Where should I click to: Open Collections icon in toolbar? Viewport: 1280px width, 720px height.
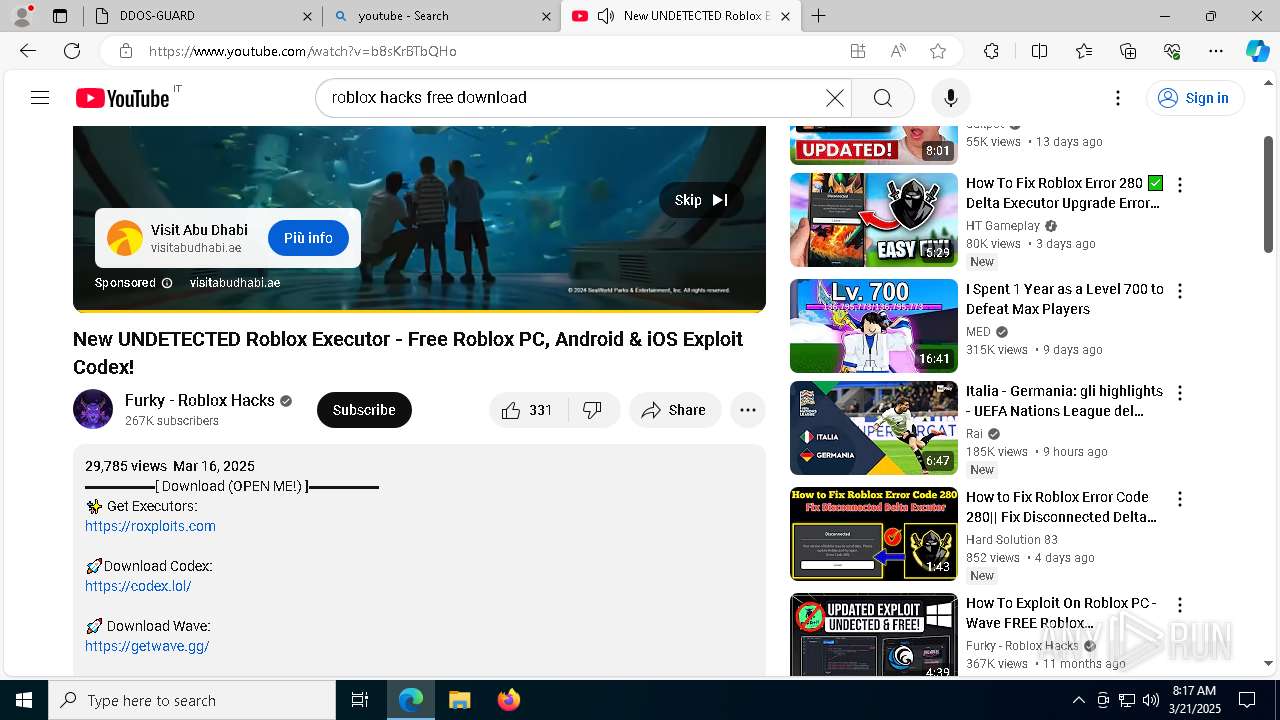pos(1128,51)
